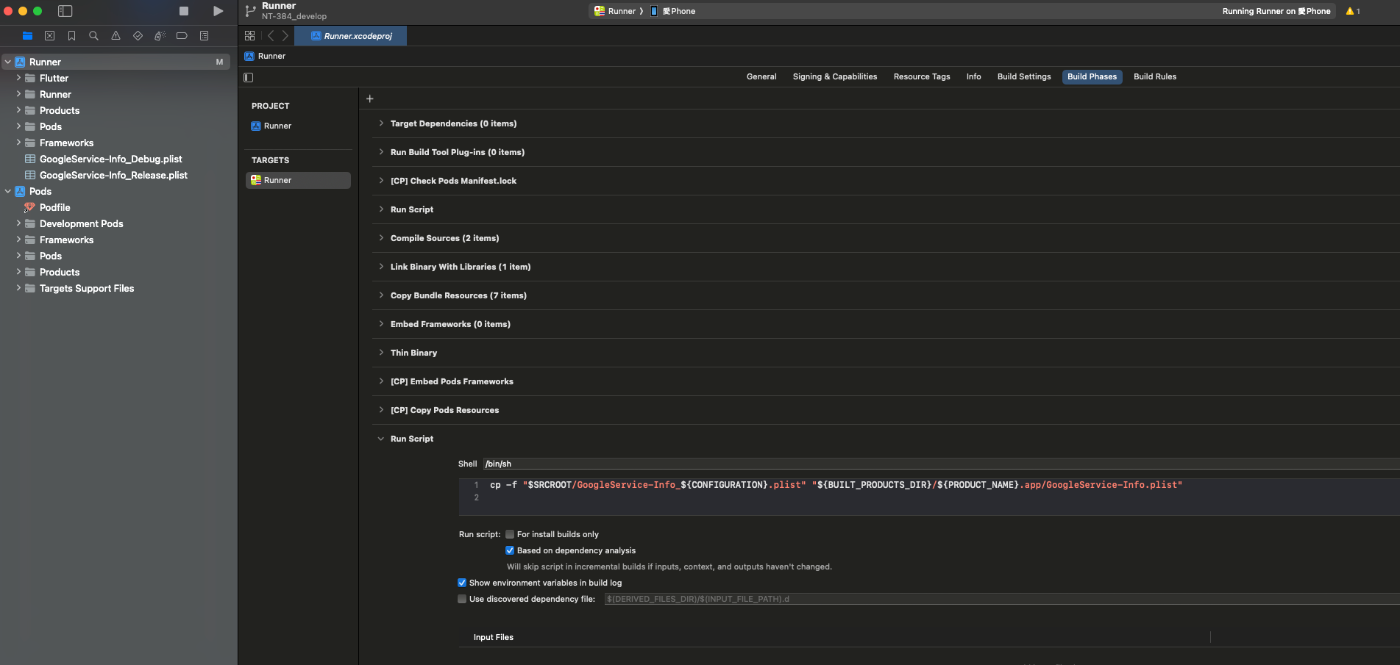Toggle Show environment variables in build log

click(x=462, y=582)
